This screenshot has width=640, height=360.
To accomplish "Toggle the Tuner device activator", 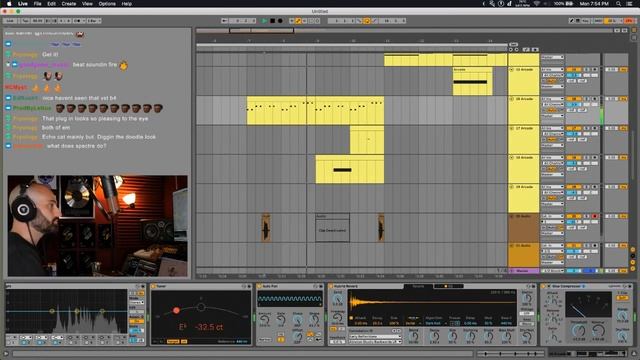I will 154,287.
